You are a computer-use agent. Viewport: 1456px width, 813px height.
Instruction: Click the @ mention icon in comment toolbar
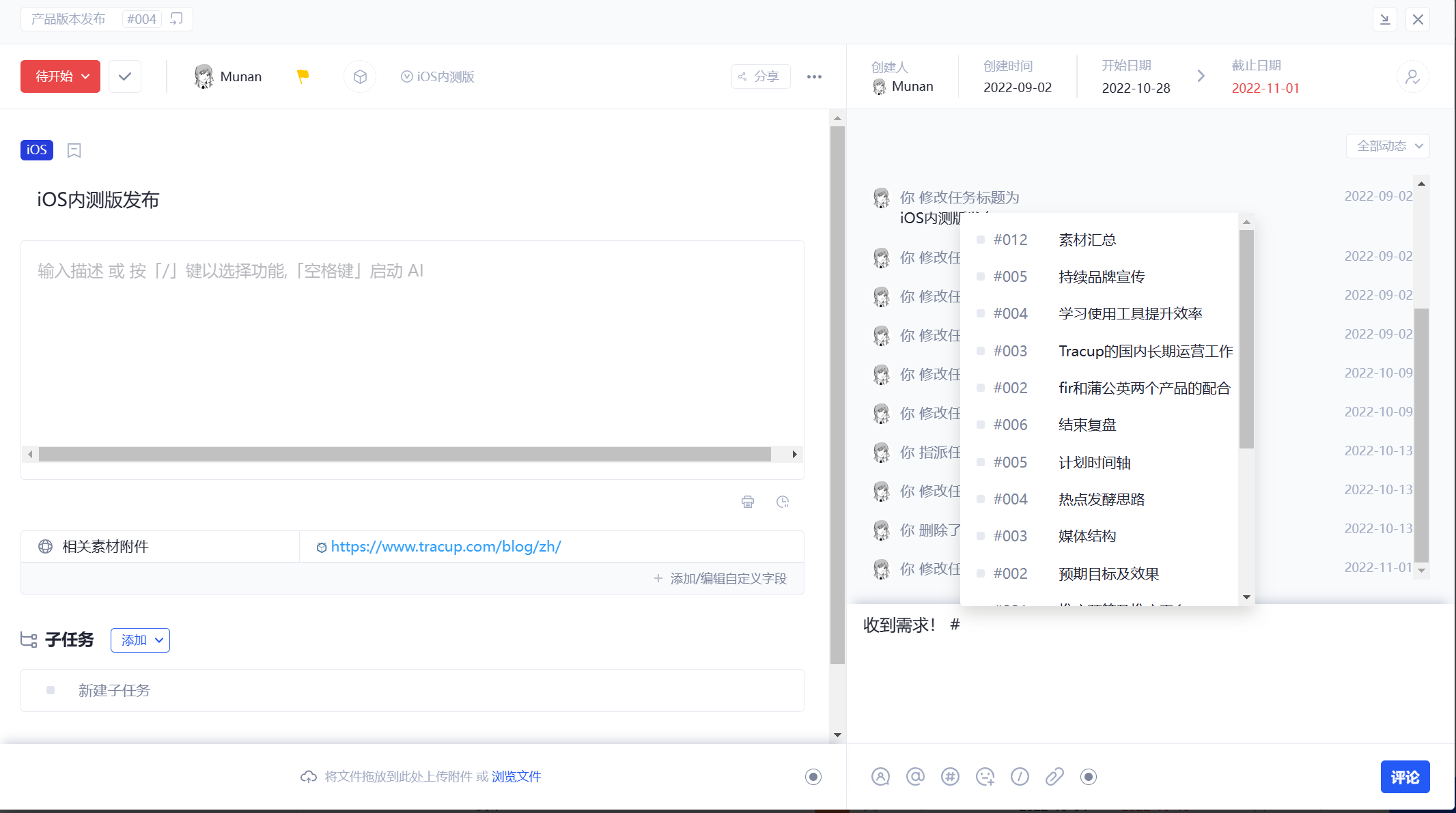click(x=915, y=777)
